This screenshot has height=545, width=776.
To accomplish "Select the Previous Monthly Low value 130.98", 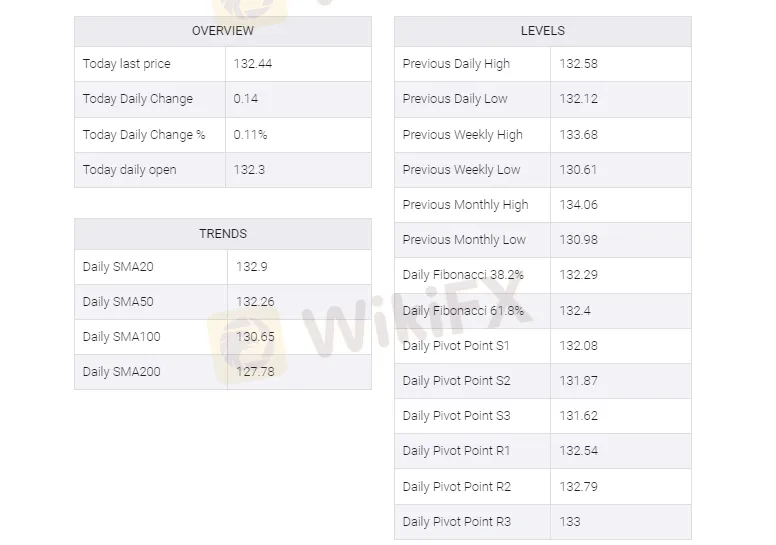I will pos(579,240).
